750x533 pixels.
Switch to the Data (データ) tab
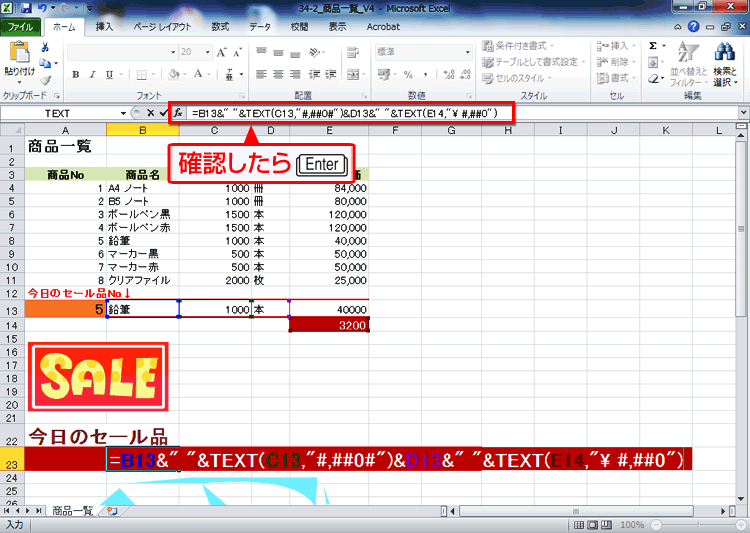pos(260,27)
